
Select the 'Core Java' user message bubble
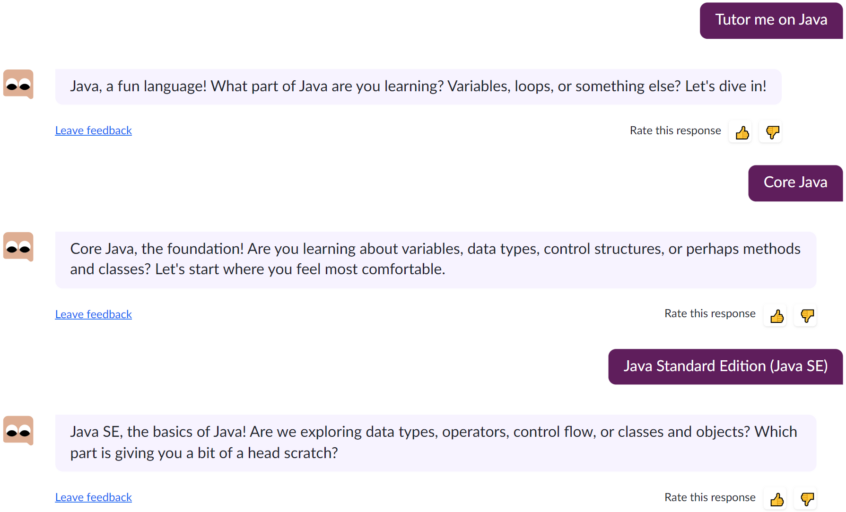coord(795,183)
